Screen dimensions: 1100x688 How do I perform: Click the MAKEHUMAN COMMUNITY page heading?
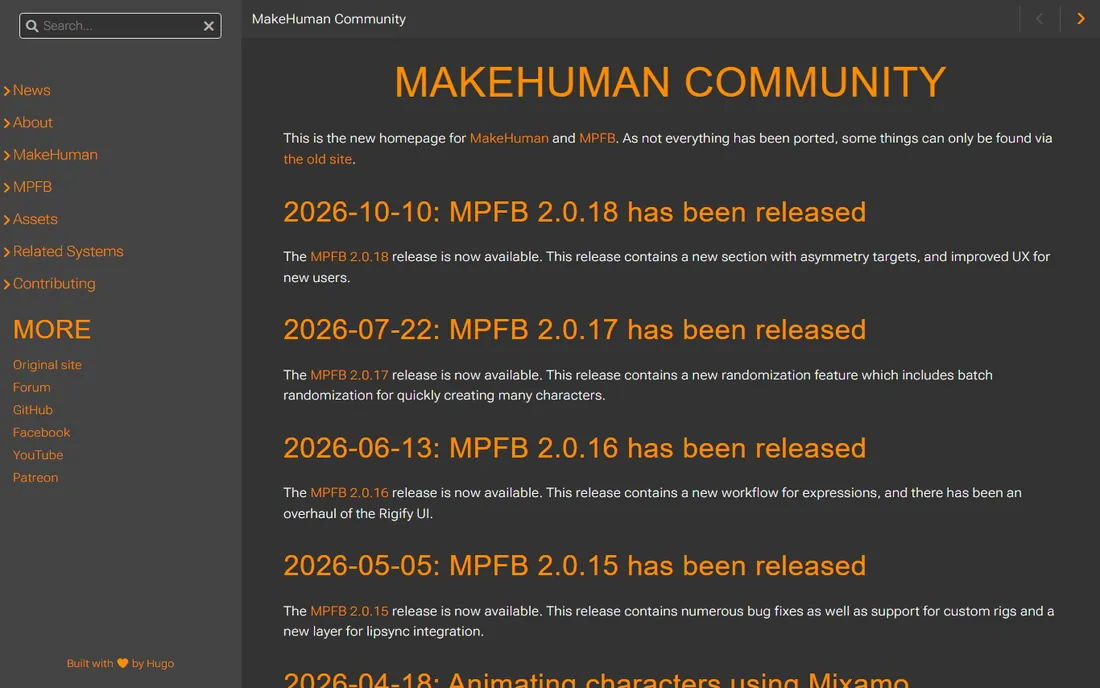coord(670,82)
